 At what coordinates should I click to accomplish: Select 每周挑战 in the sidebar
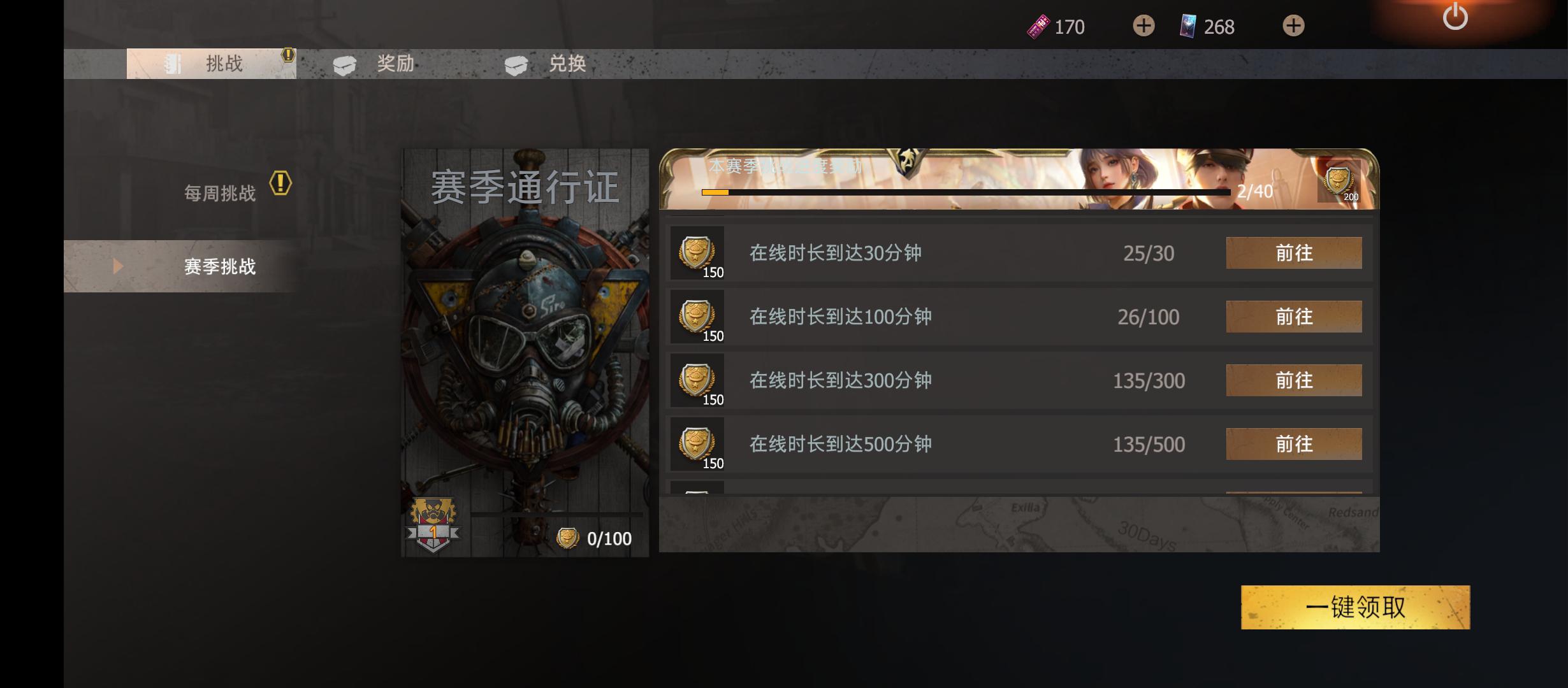coord(220,193)
